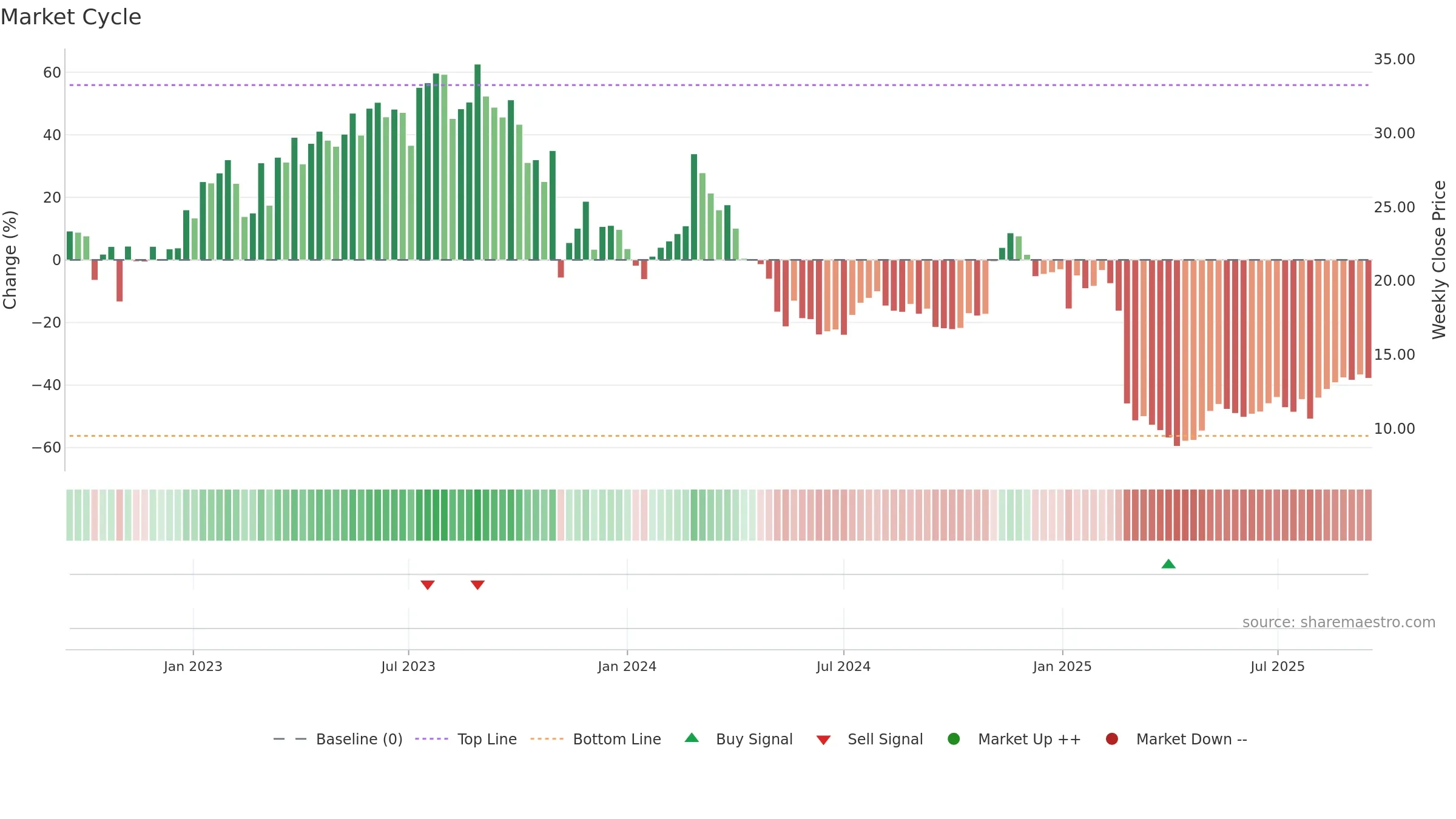1456x819 pixels.
Task: Click the green Buy Signal triangle marker in the chart
Action: coord(1168,564)
